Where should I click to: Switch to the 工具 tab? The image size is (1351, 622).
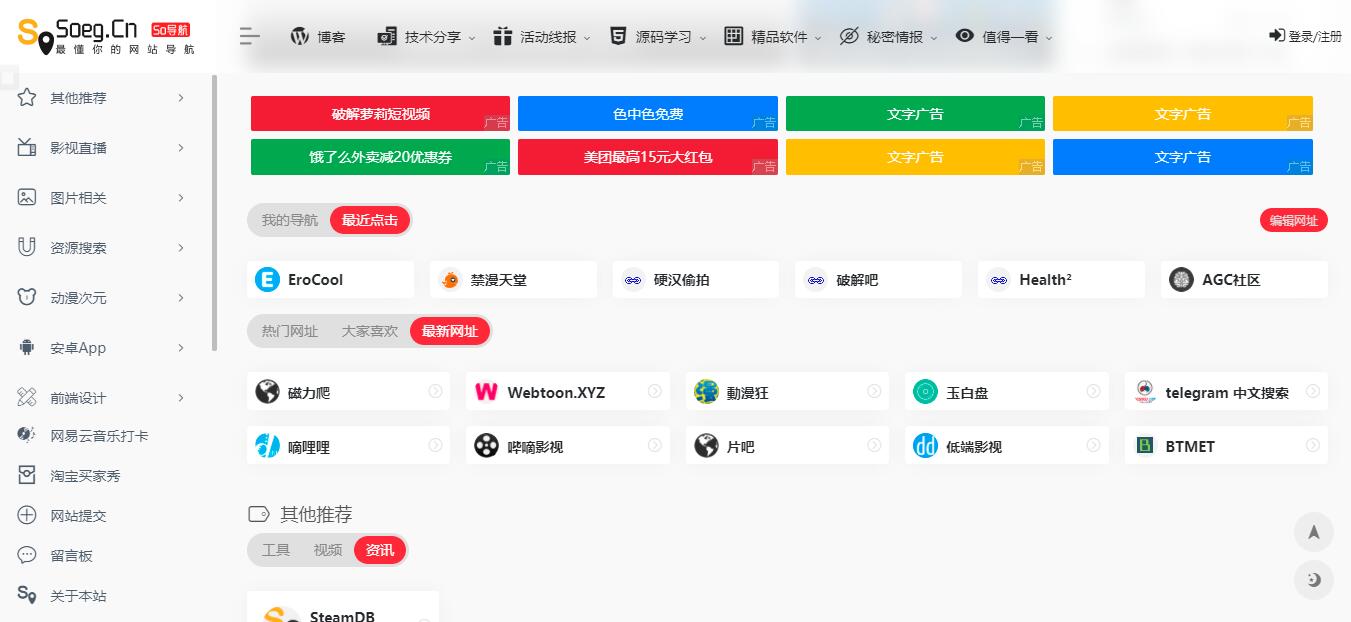[276, 550]
